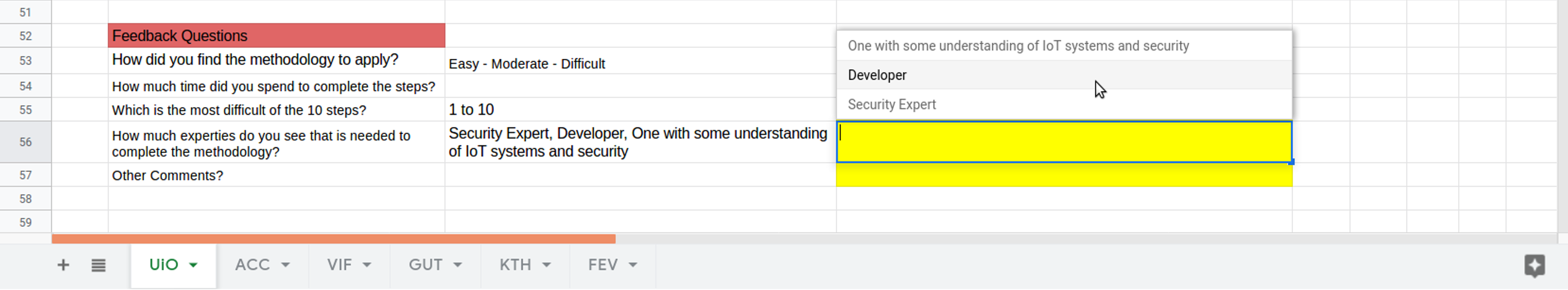
Task: Click the horizontal orange scrollbar
Action: [x=333, y=239]
